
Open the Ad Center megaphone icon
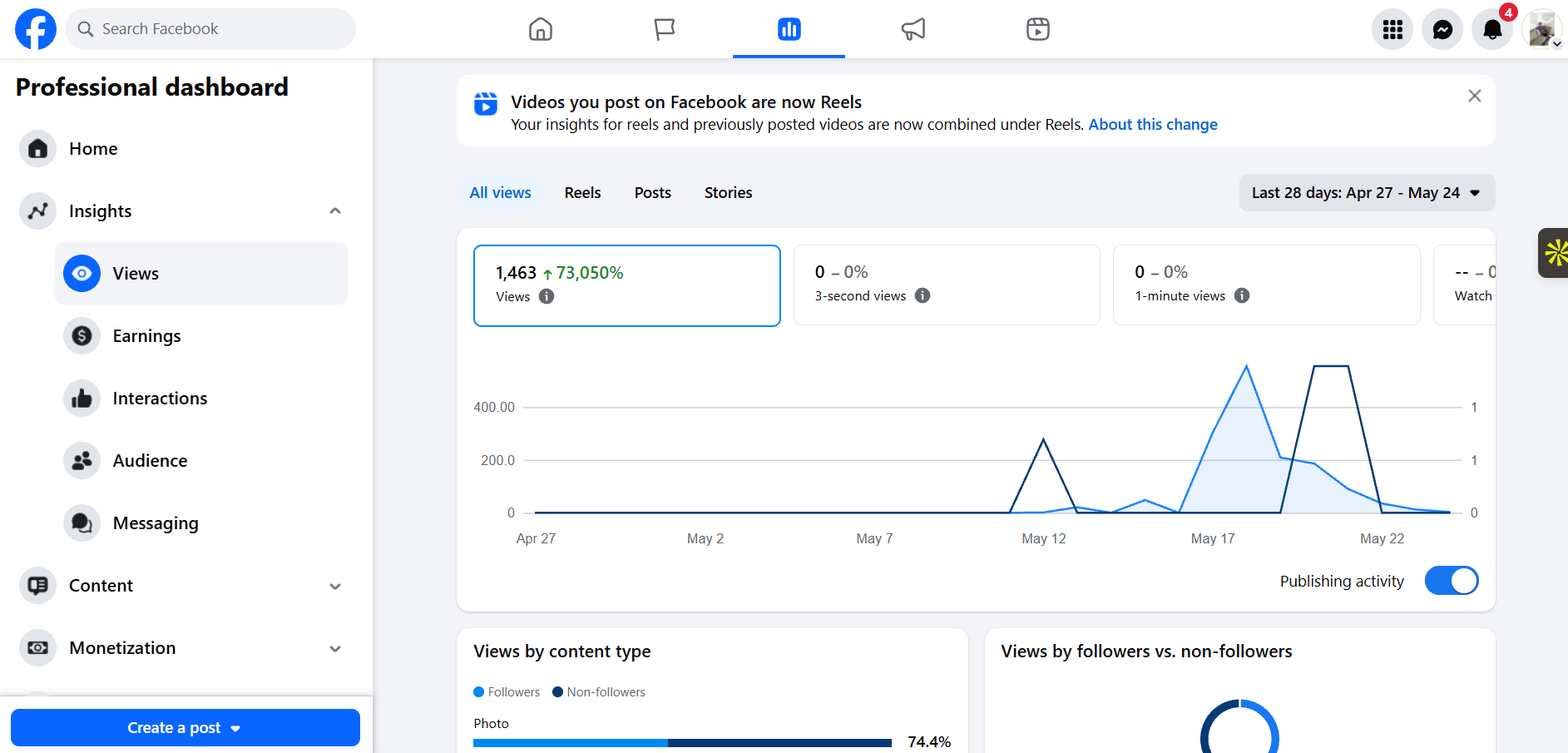pyautogui.click(x=913, y=29)
